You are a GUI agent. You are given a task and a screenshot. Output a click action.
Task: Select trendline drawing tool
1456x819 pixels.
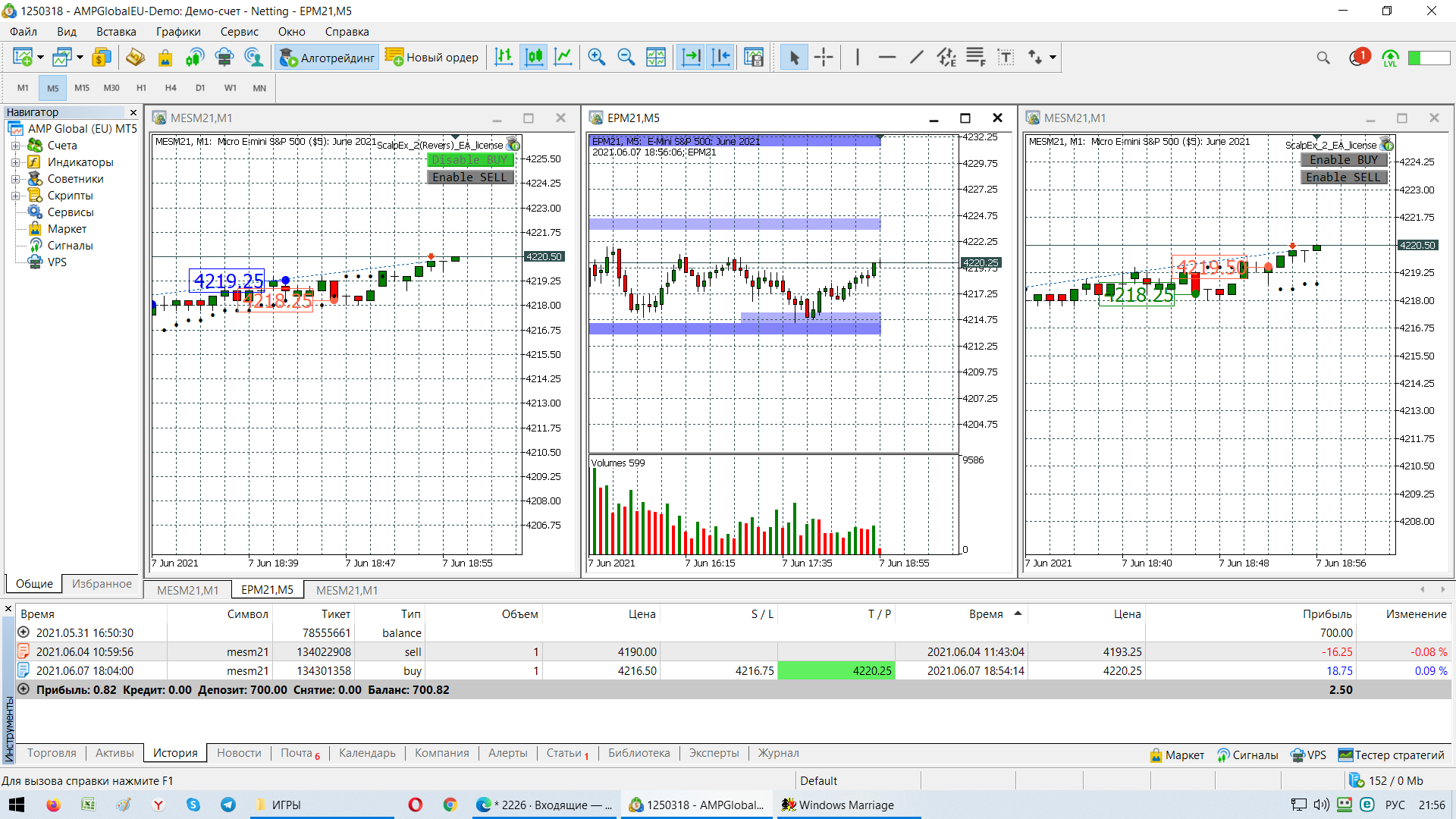917,58
